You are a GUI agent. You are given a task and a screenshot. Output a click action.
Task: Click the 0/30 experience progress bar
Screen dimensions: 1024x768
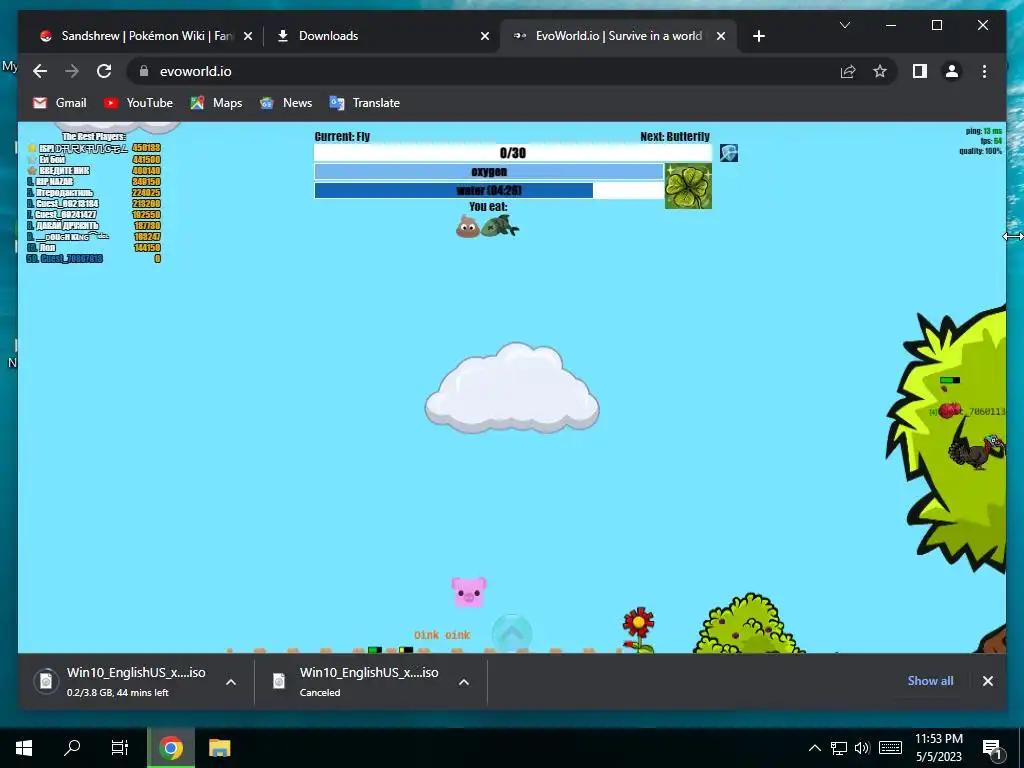click(513, 153)
